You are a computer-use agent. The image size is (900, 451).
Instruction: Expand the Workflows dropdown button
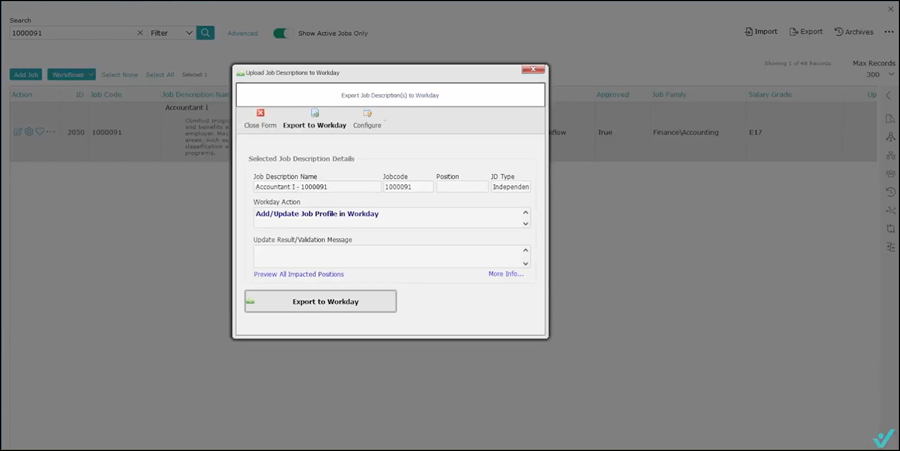(x=72, y=75)
